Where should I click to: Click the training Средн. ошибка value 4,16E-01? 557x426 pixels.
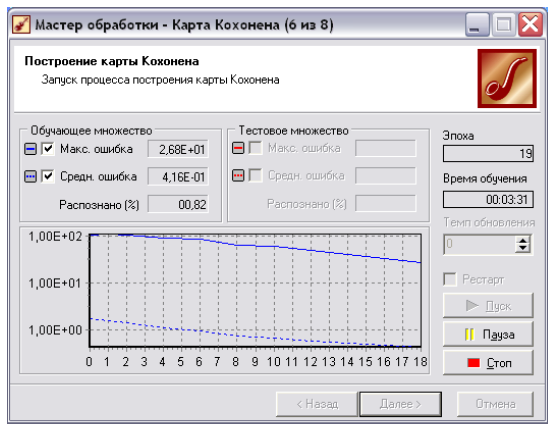pos(178,177)
